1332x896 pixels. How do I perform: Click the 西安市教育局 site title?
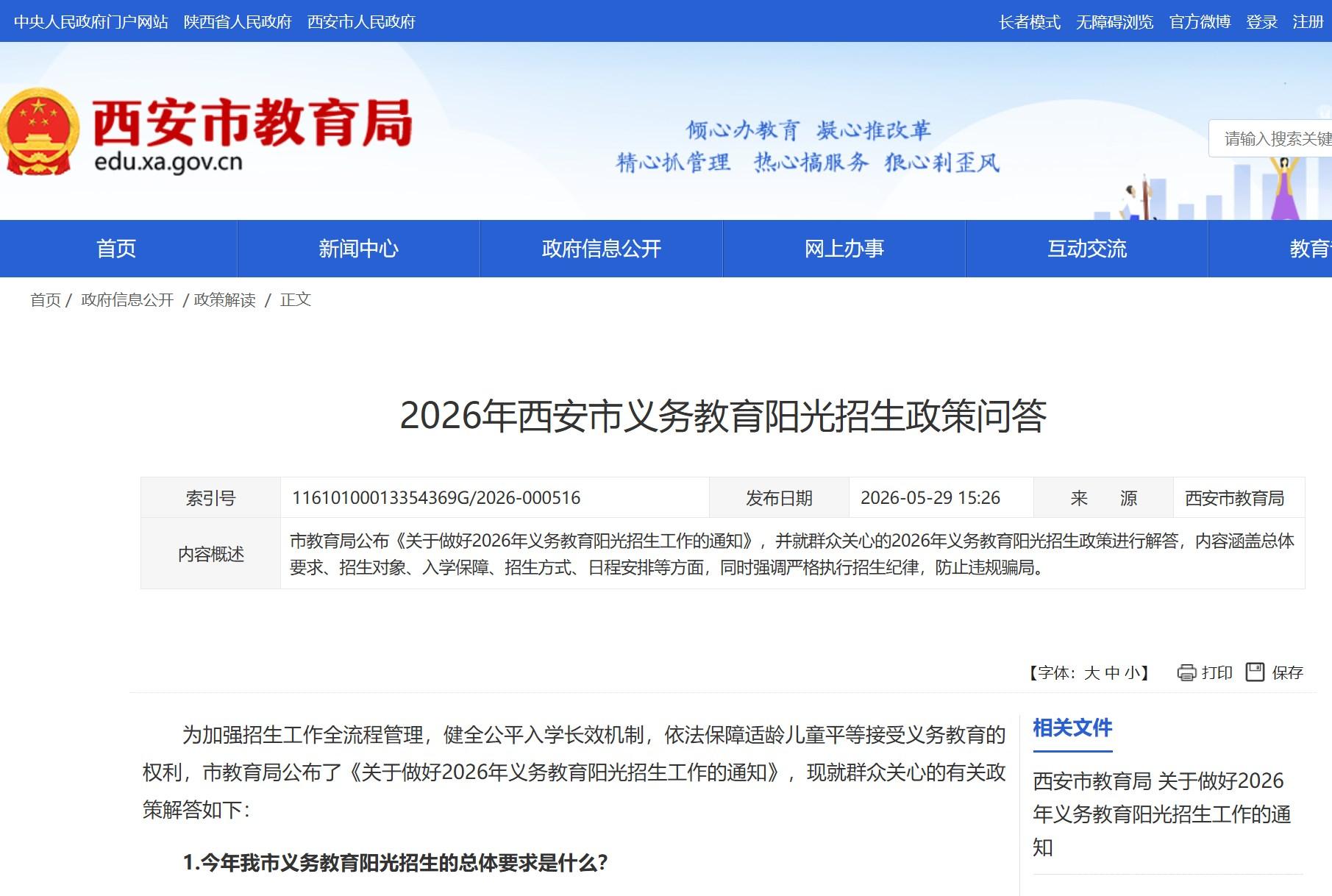click(x=252, y=124)
